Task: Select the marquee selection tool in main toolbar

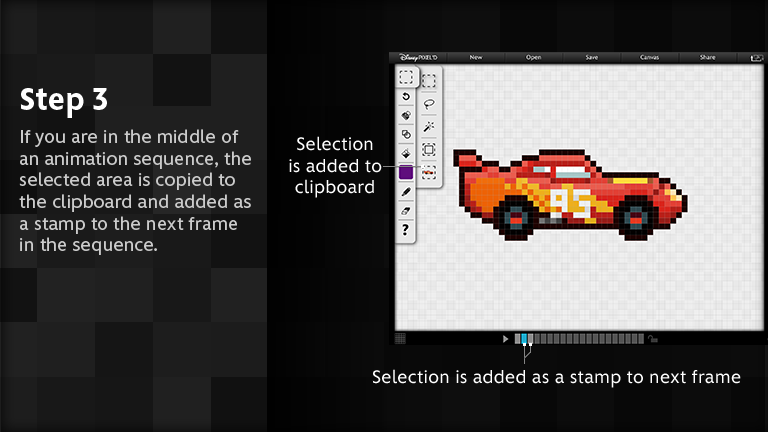Action: tap(406, 77)
